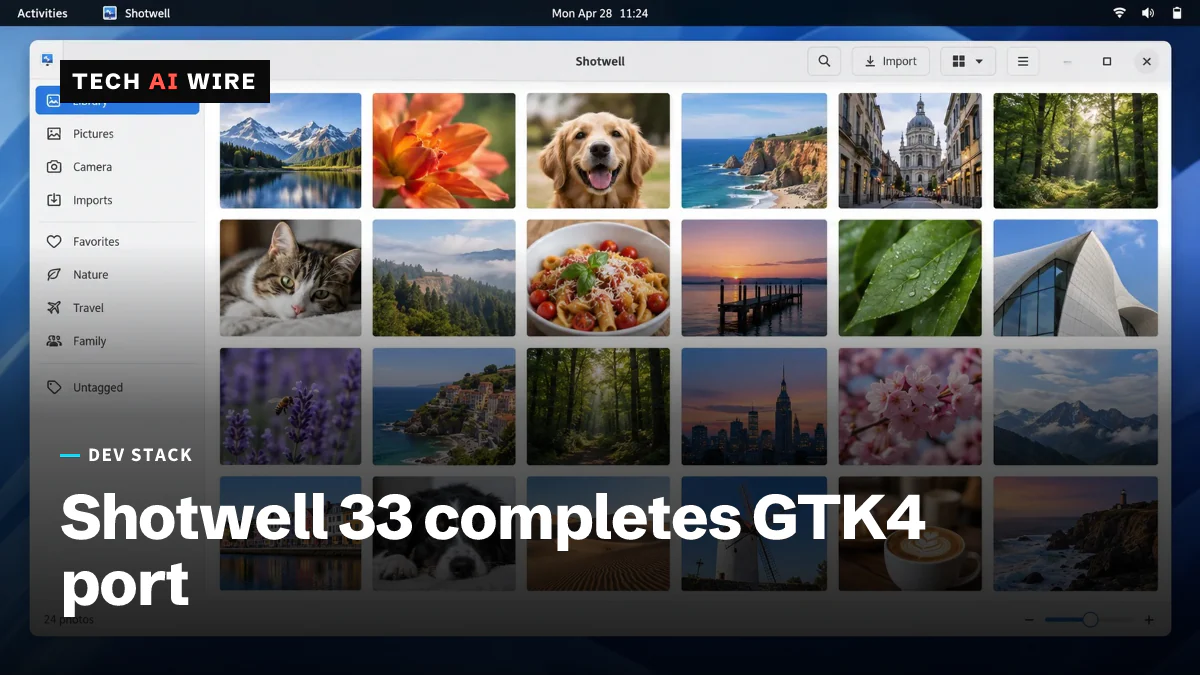Open the dark forest path photo
This screenshot has height=675, width=1200.
click(x=598, y=406)
